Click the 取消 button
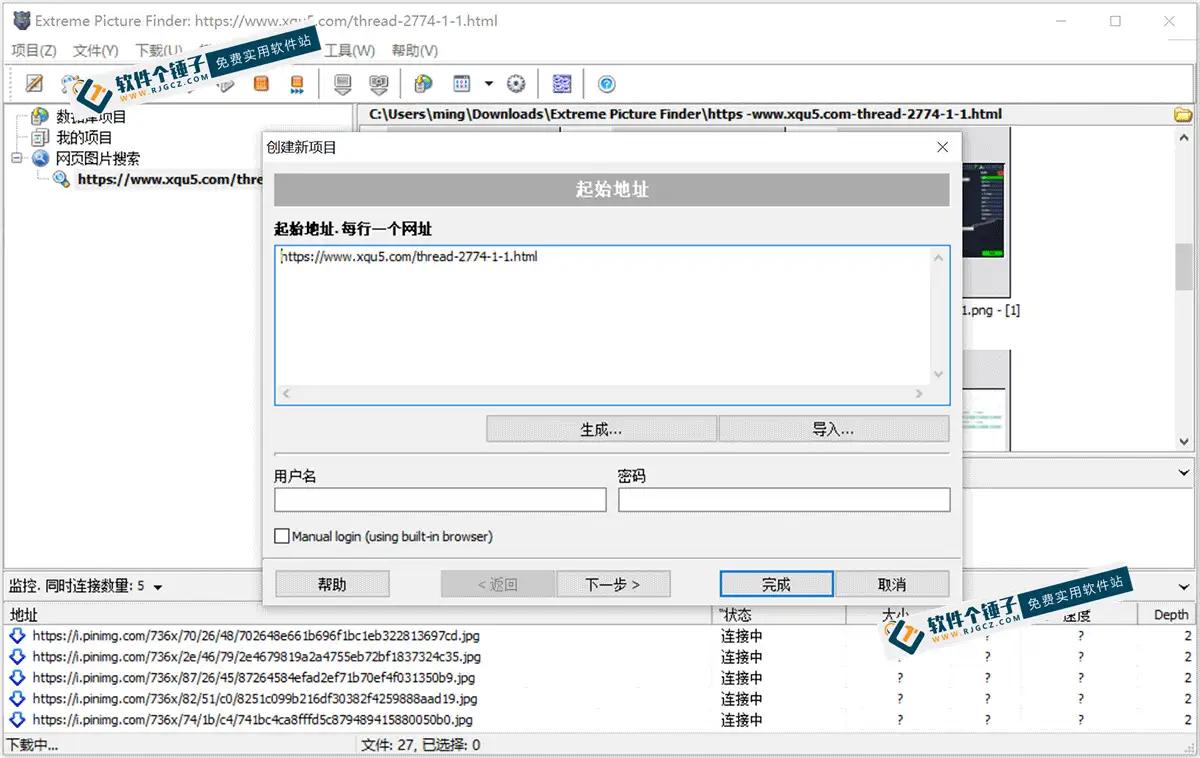Image resolution: width=1200 pixels, height=758 pixels. click(x=892, y=584)
